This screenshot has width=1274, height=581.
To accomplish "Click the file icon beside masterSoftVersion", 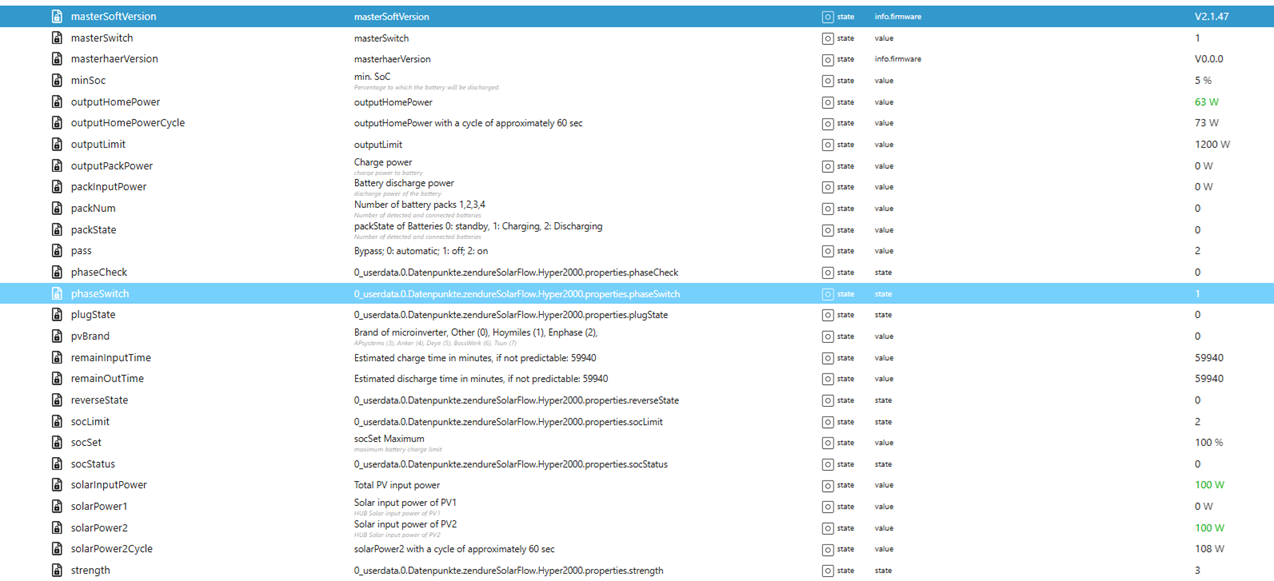I will [x=57, y=17].
